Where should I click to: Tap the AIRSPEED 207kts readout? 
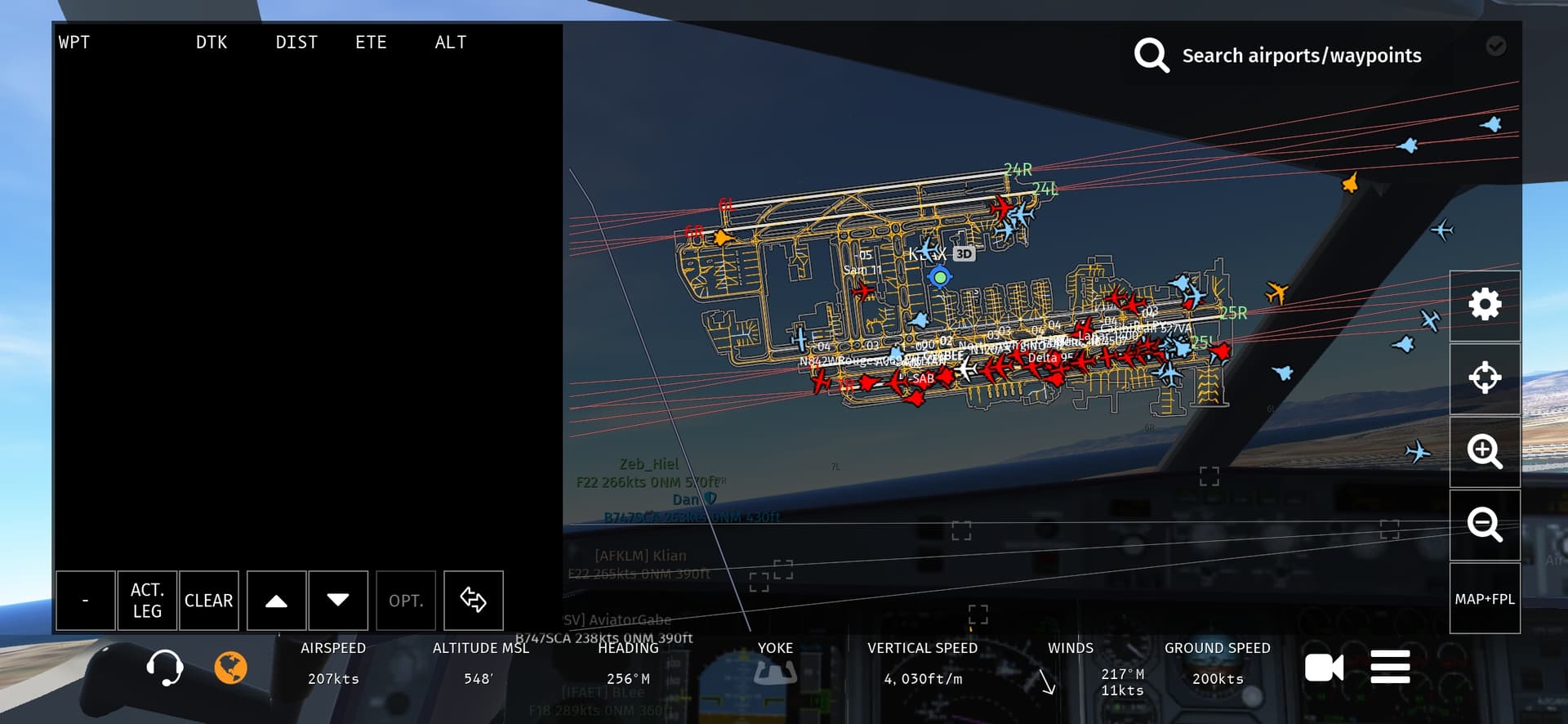pos(333,664)
